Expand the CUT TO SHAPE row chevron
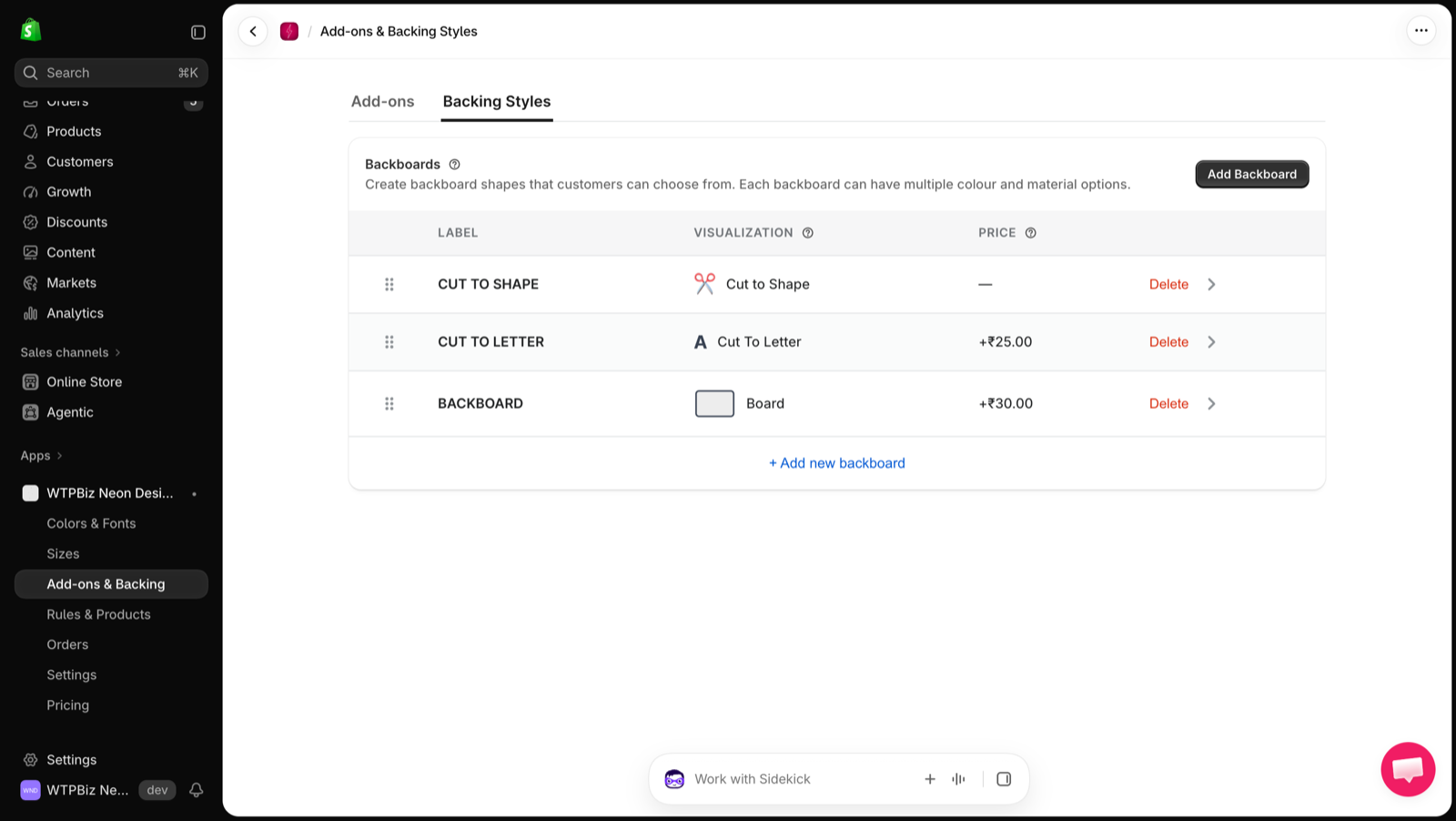The height and width of the screenshot is (821, 1456). pyautogui.click(x=1211, y=285)
